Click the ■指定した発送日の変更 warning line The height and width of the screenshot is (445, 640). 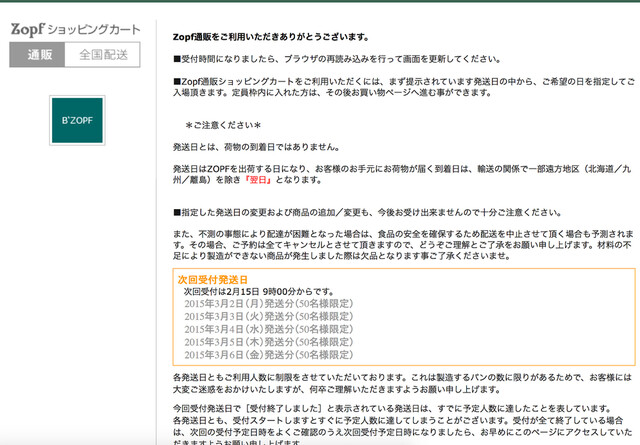click(x=360, y=213)
